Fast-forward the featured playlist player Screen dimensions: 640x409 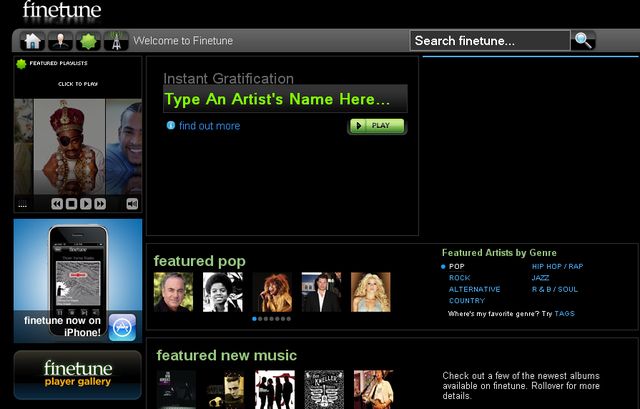pos(100,204)
